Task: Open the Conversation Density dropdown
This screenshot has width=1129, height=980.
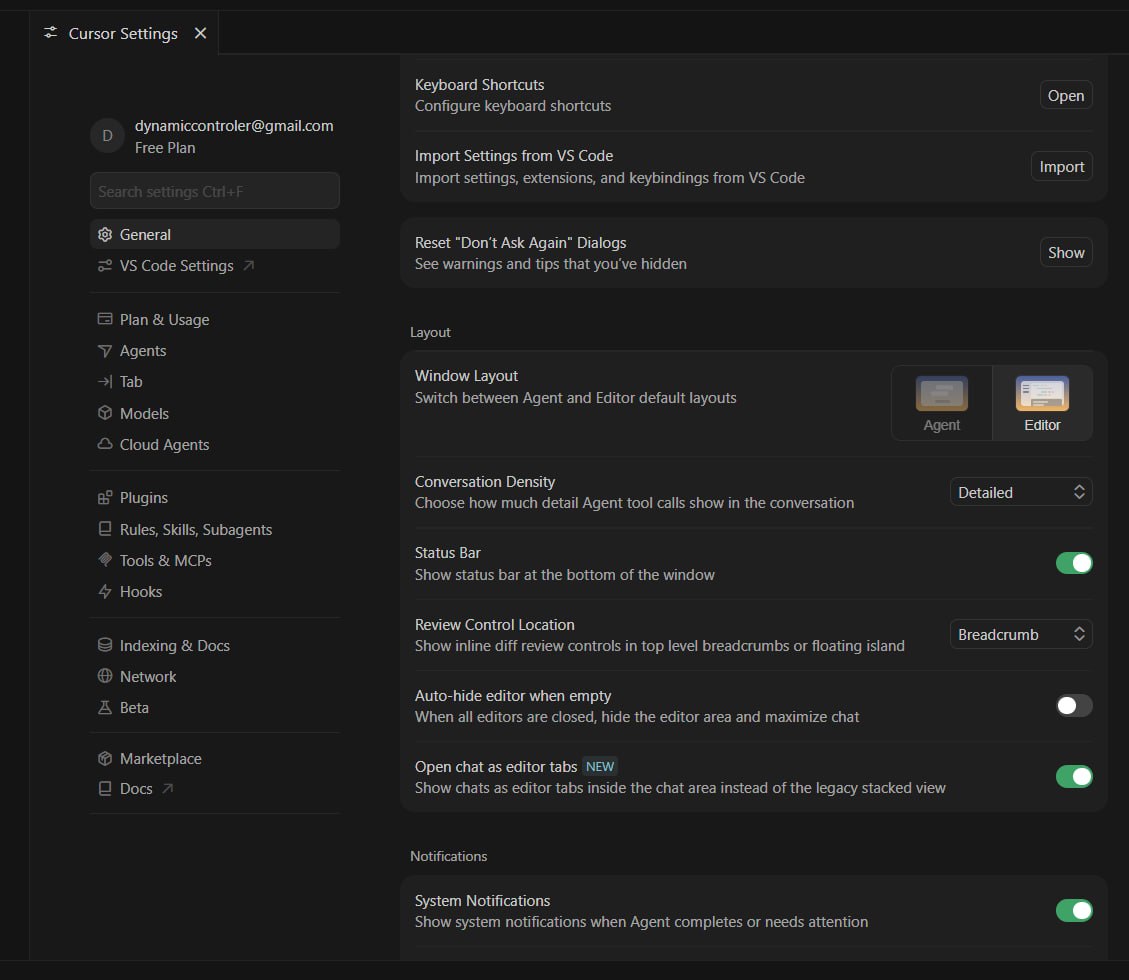Action: [1021, 493]
